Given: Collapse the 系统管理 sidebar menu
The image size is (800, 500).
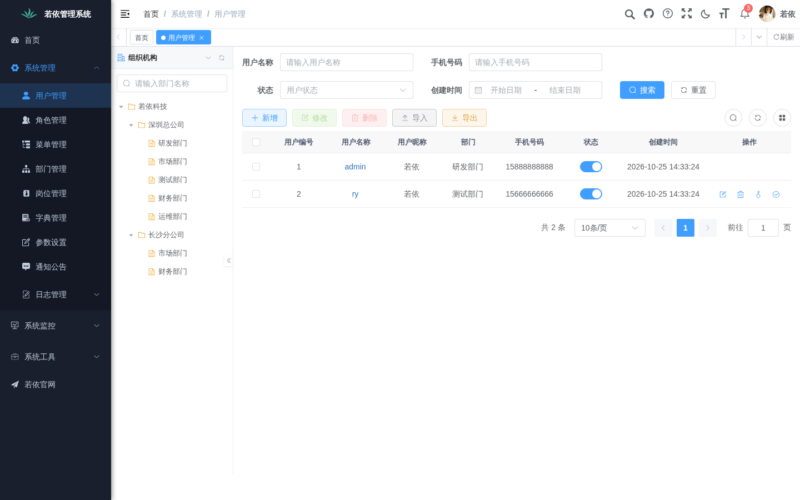Looking at the screenshot, I should tap(55, 68).
